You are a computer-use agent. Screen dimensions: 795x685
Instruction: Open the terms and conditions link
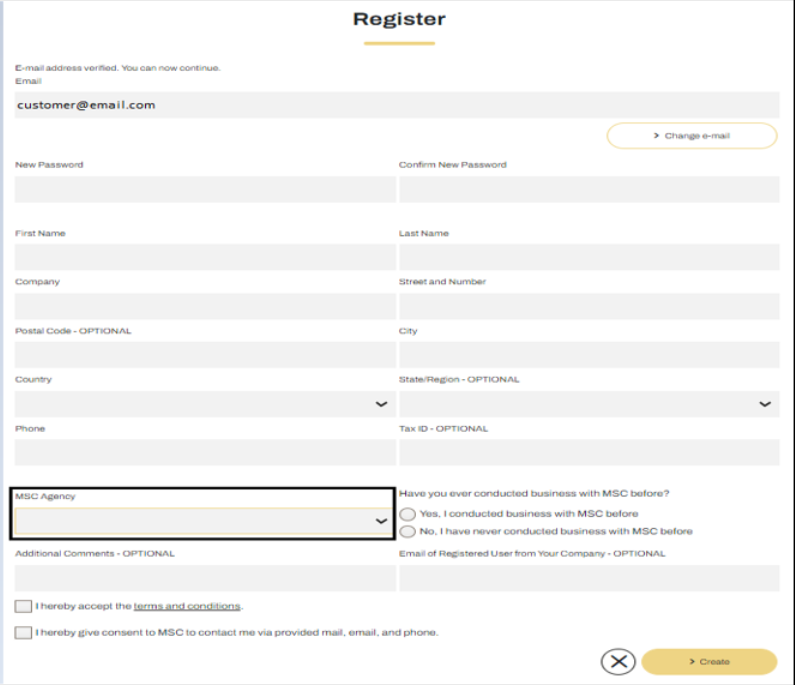click(x=187, y=606)
